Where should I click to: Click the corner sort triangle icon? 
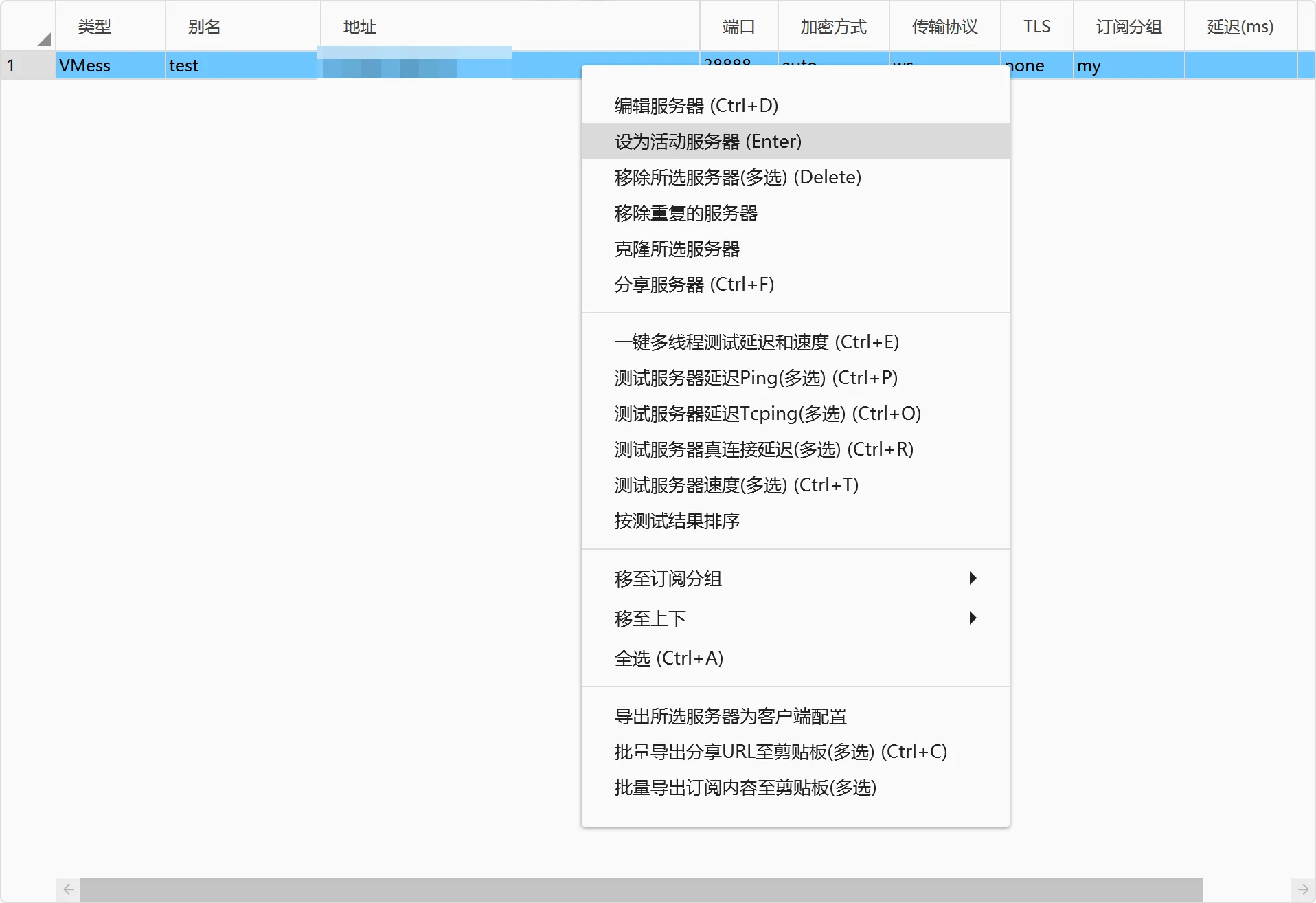tap(44, 39)
